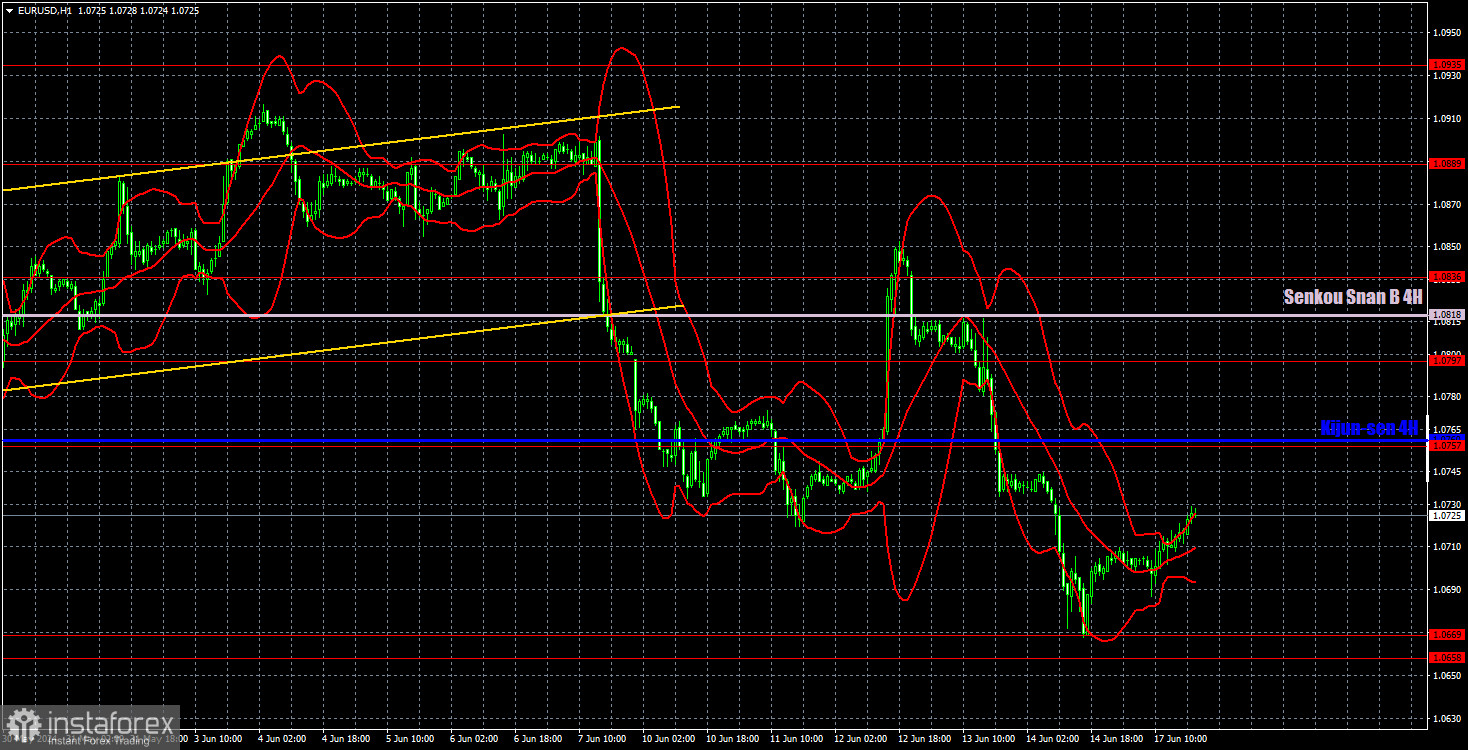Click the 5 Jun 10:00 time label
The width and height of the screenshot is (1468, 750).
(x=408, y=738)
